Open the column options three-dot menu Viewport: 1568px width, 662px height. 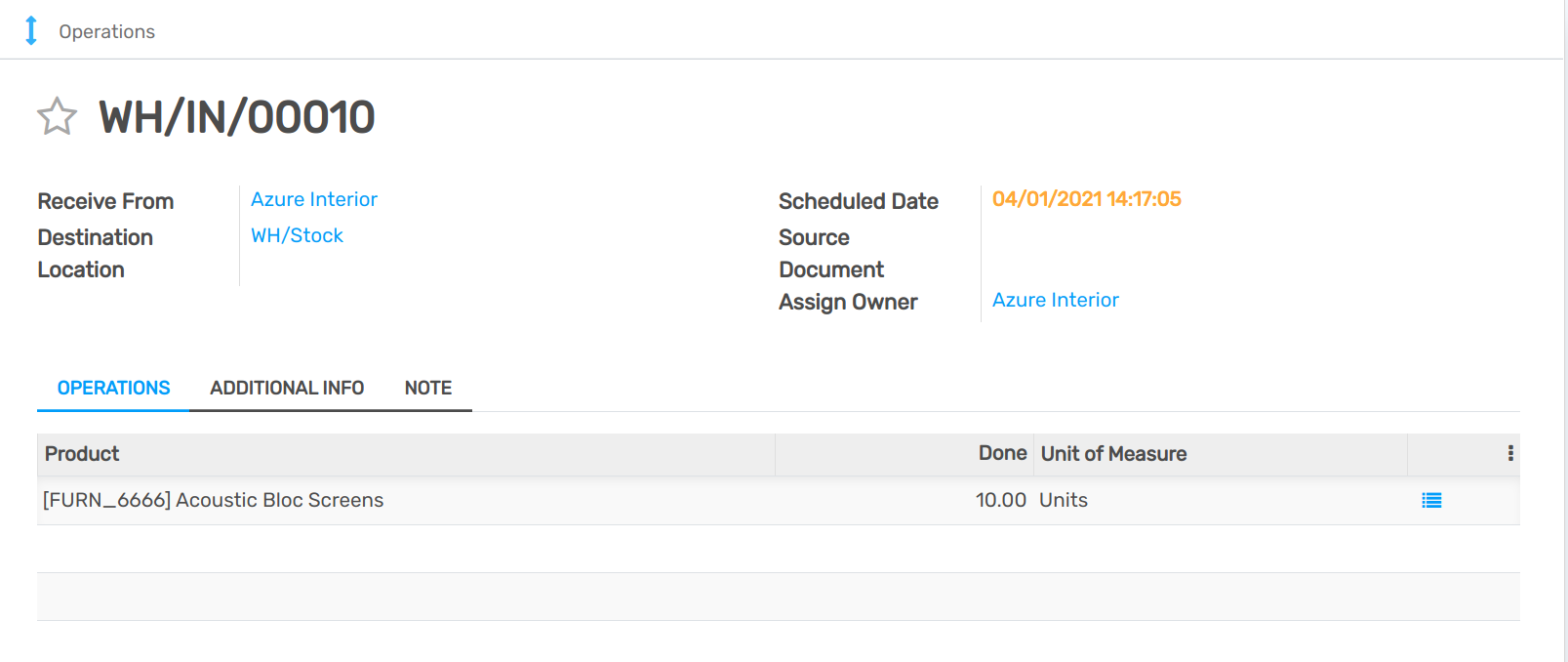pyautogui.click(x=1509, y=453)
